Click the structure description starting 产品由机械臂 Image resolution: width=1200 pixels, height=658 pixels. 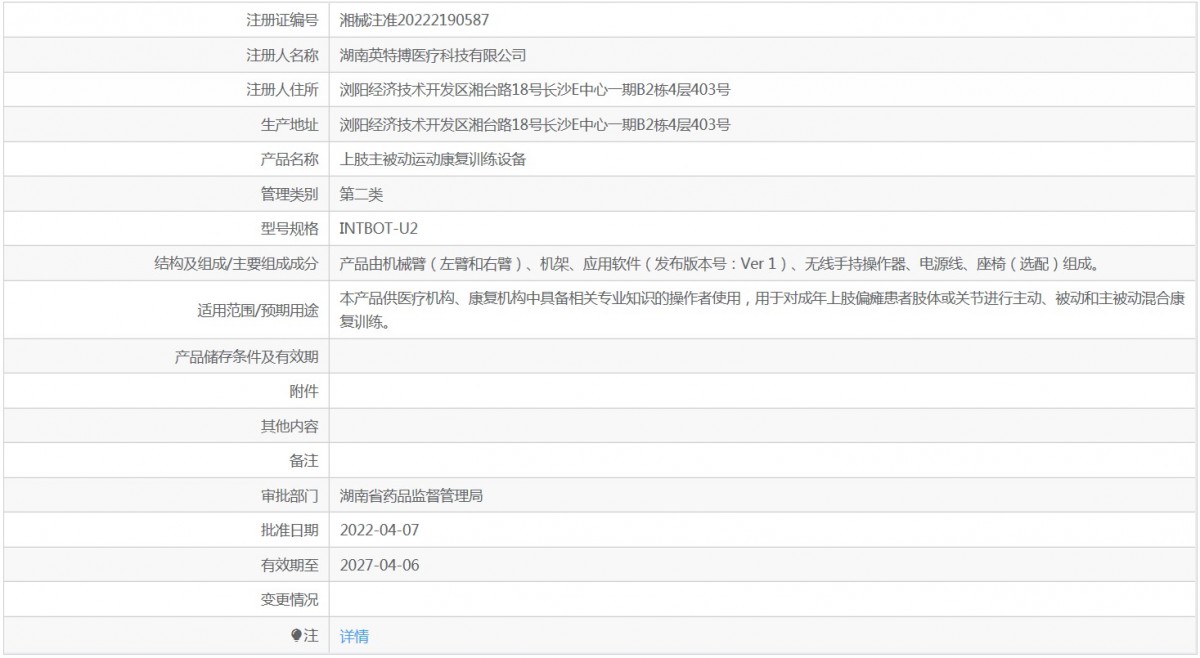point(720,264)
